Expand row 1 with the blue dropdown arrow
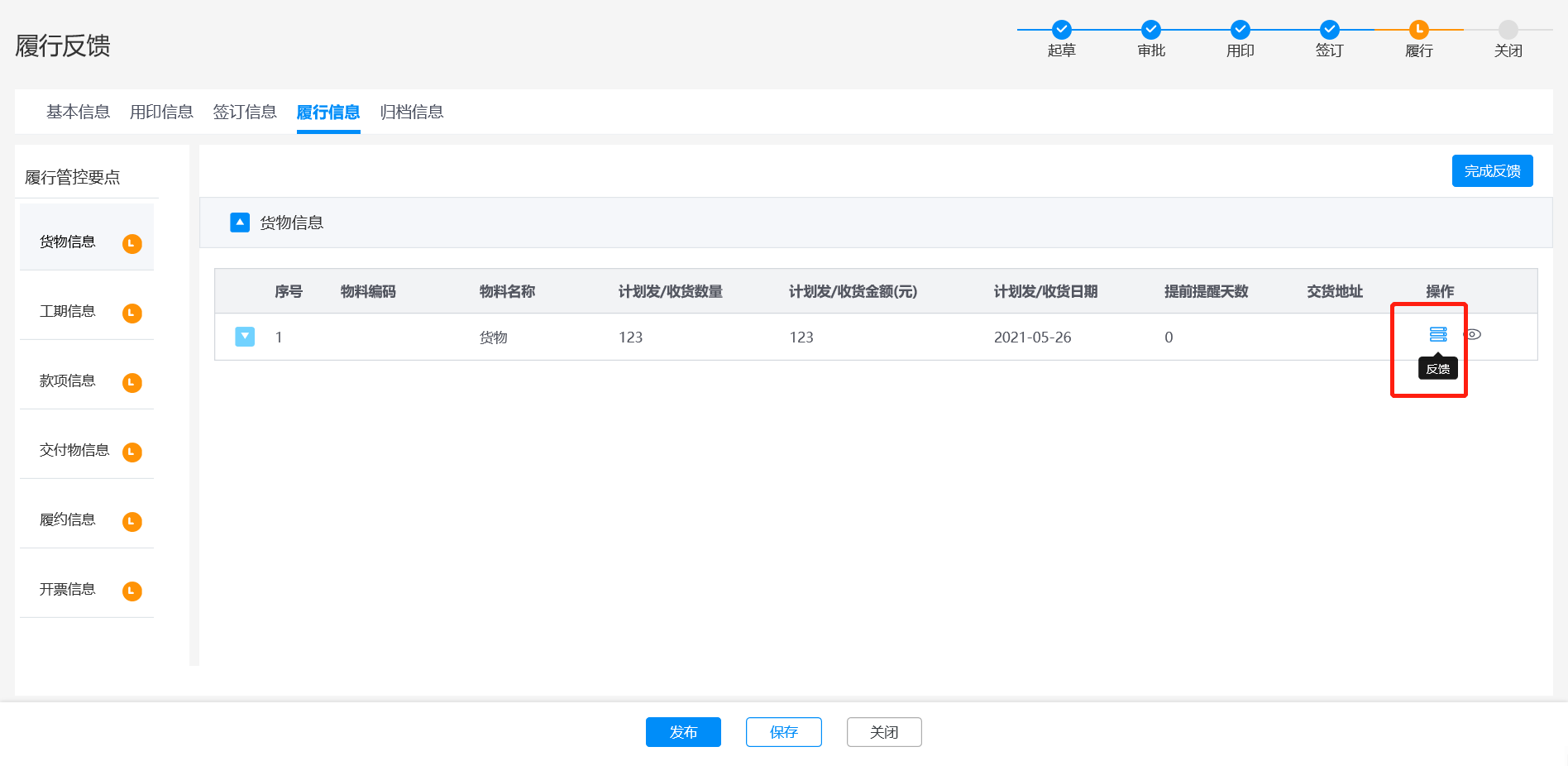The image size is (1568, 766). 245,337
